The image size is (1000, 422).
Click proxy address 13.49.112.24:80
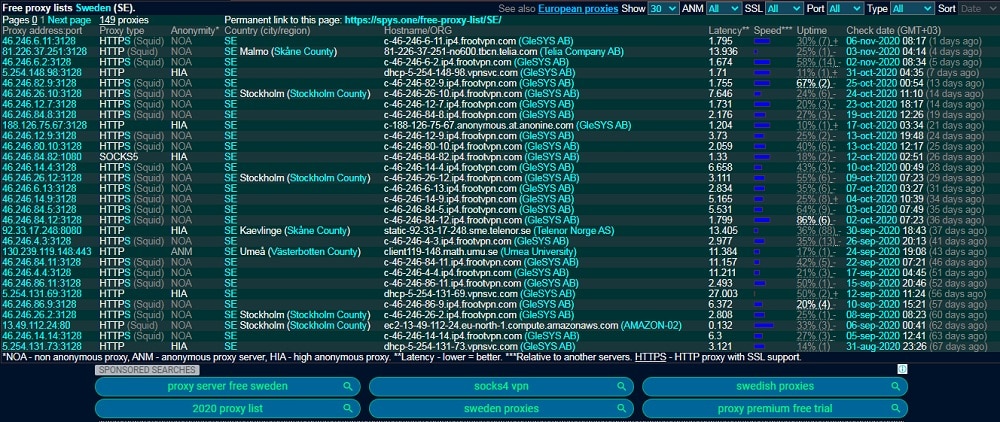click(36, 325)
